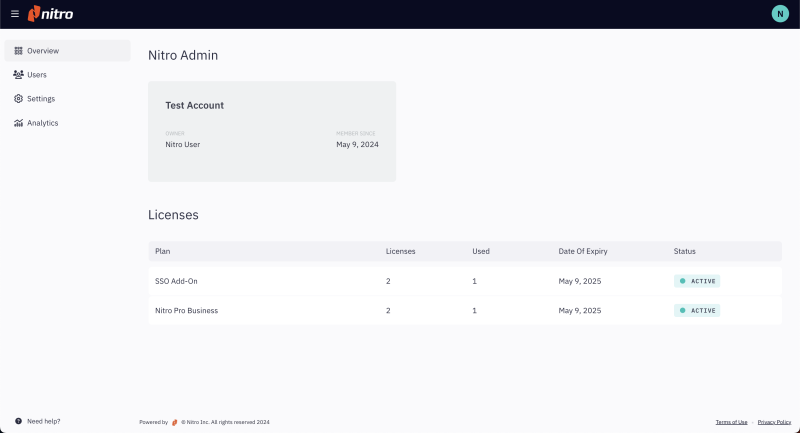Click the Test Account card title
Screen dimensions: 800x433
(x=194, y=106)
